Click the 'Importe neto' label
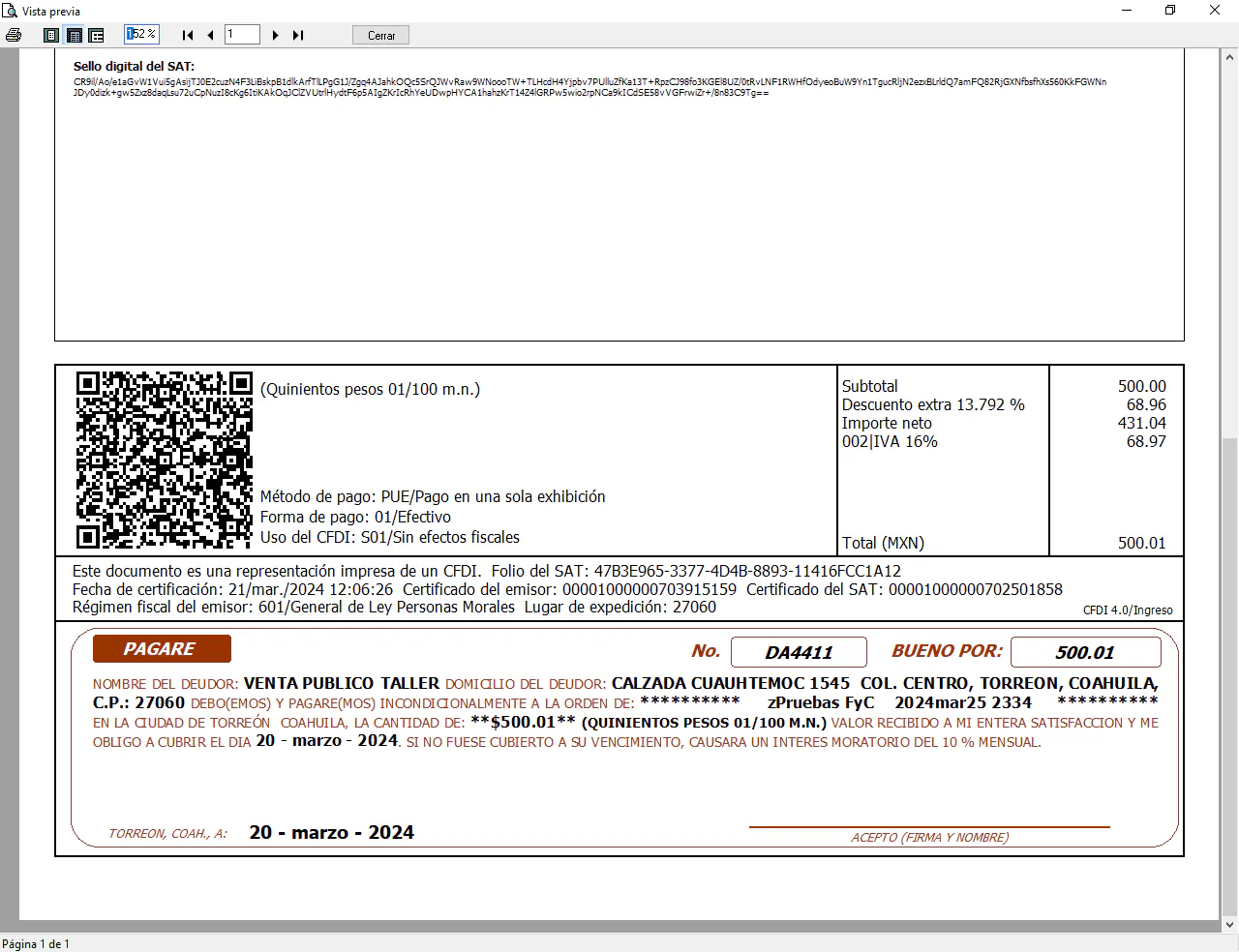This screenshot has width=1239, height=952. pyautogui.click(x=887, y=423)
